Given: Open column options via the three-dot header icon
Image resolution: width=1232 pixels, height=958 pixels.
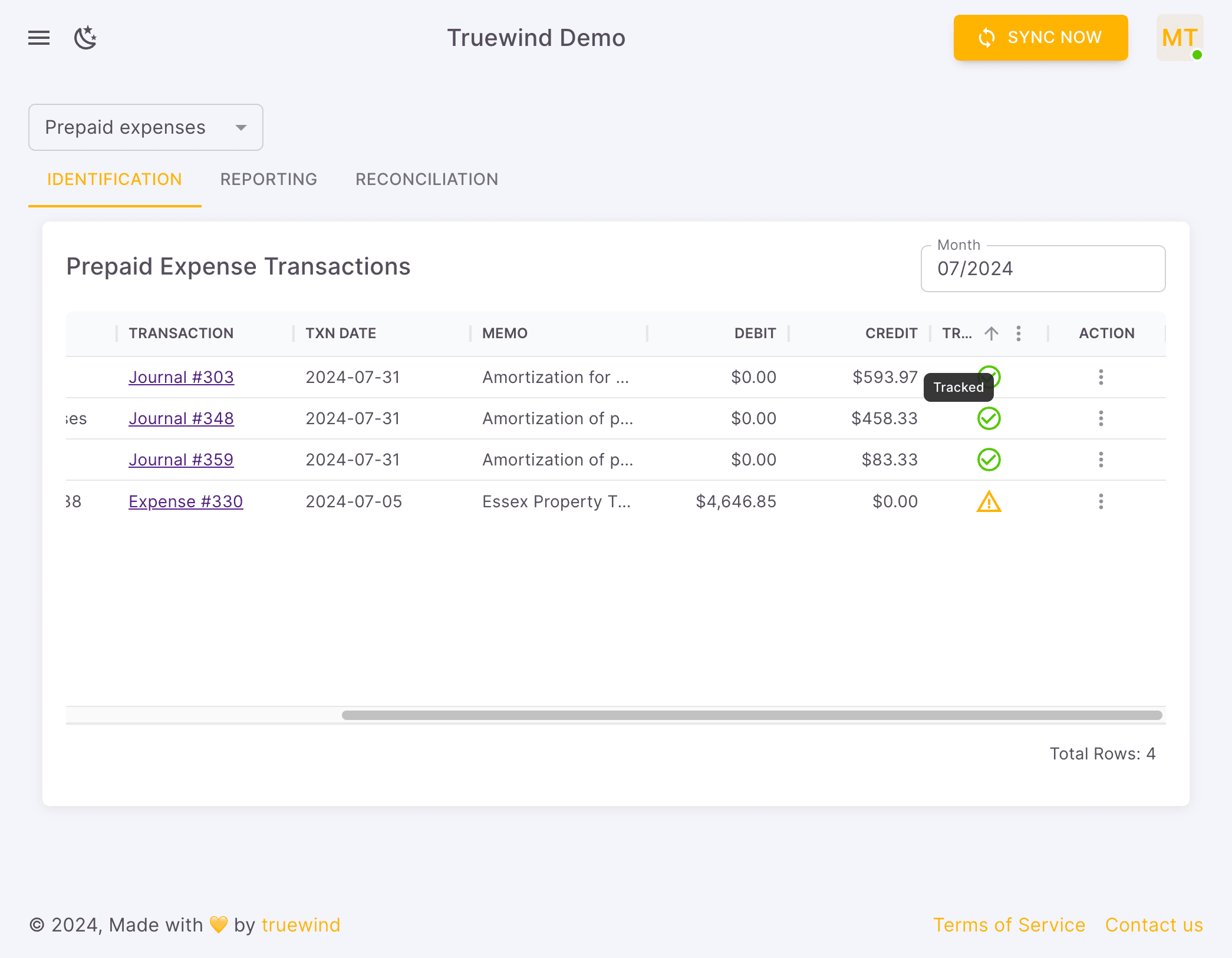Looking at the screenshot, I should (1019, 333).
